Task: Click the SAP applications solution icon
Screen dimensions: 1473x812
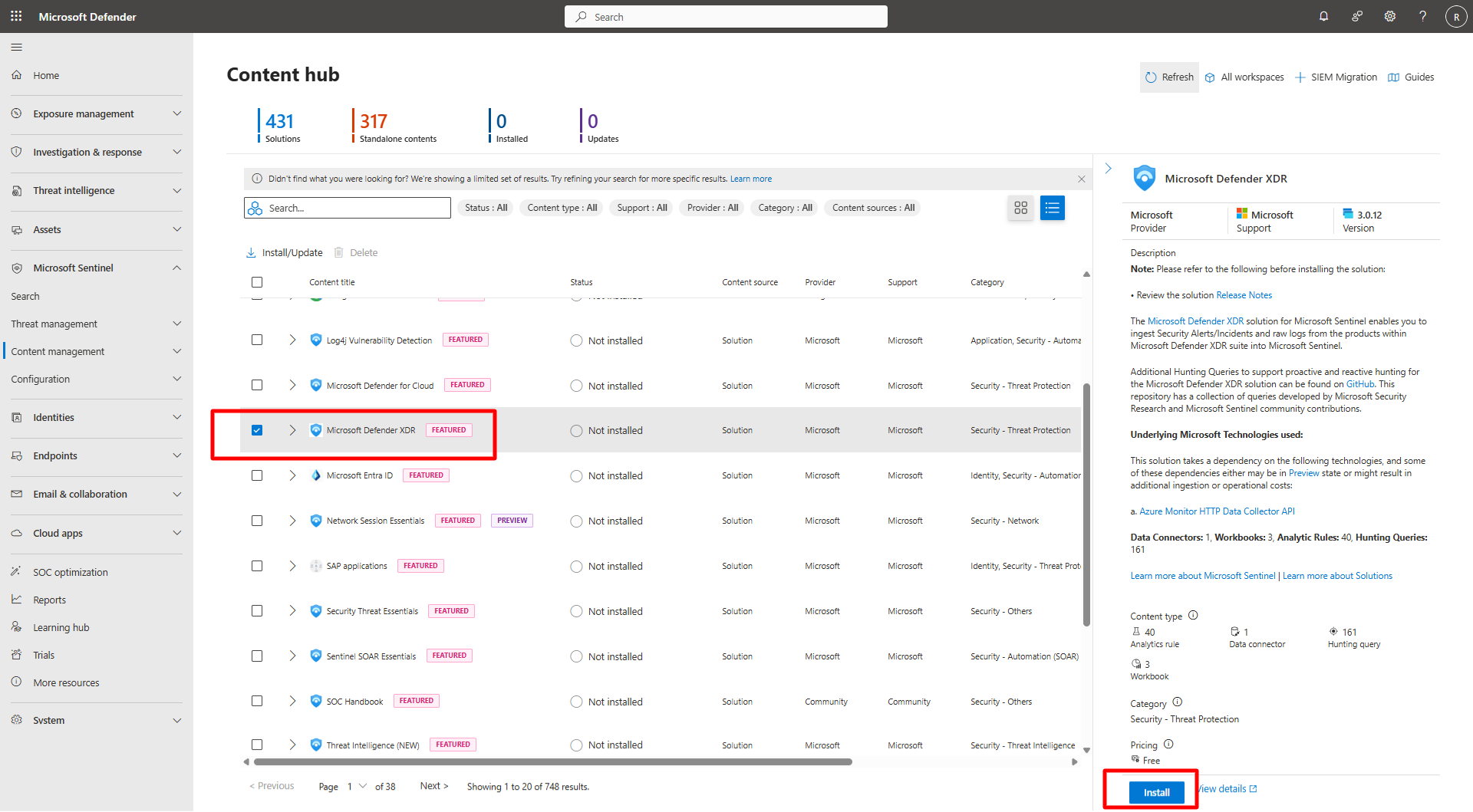Action: click(x=315, y=566)
